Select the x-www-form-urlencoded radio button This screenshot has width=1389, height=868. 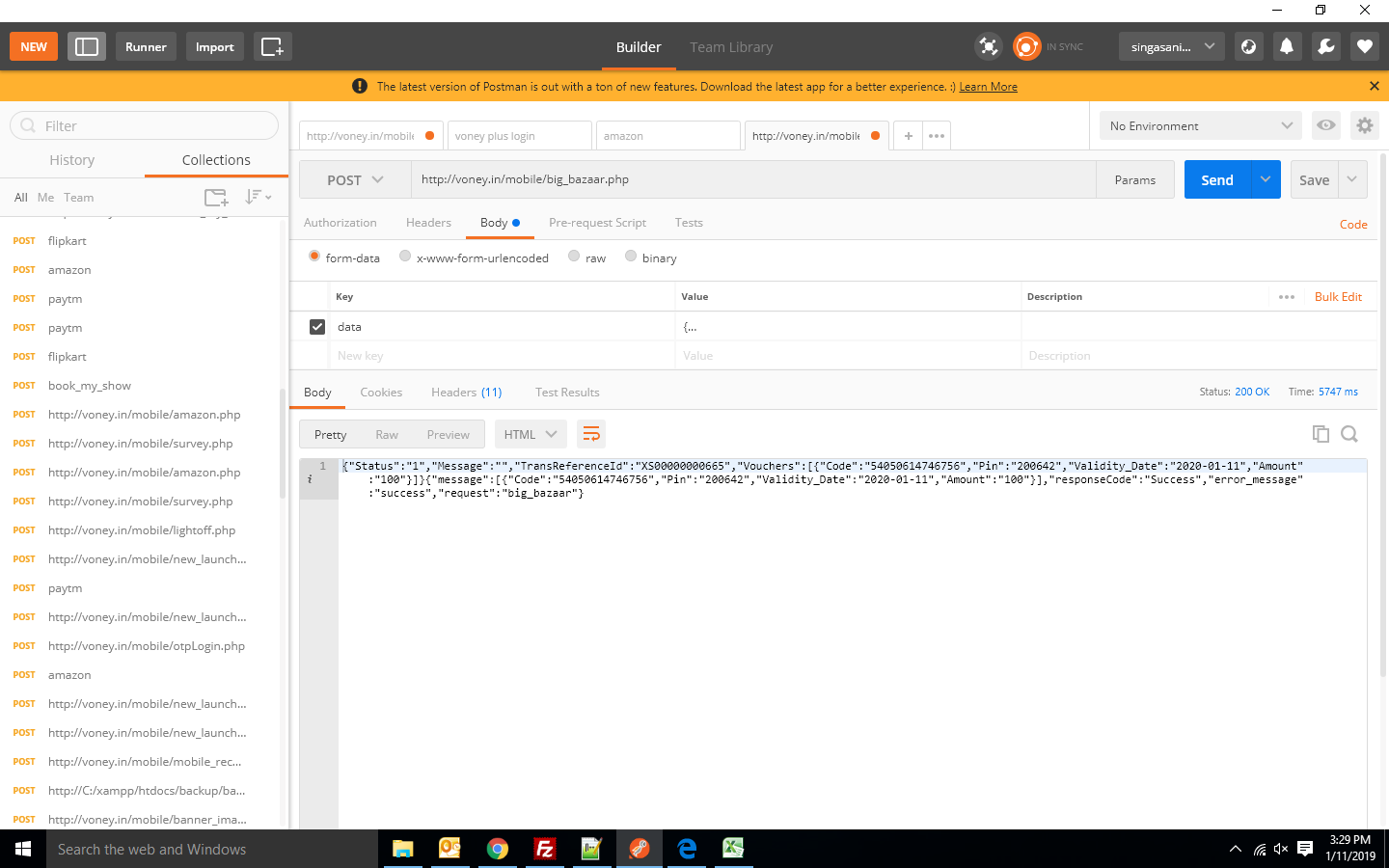pyautogui.click(x=405, y=257)
